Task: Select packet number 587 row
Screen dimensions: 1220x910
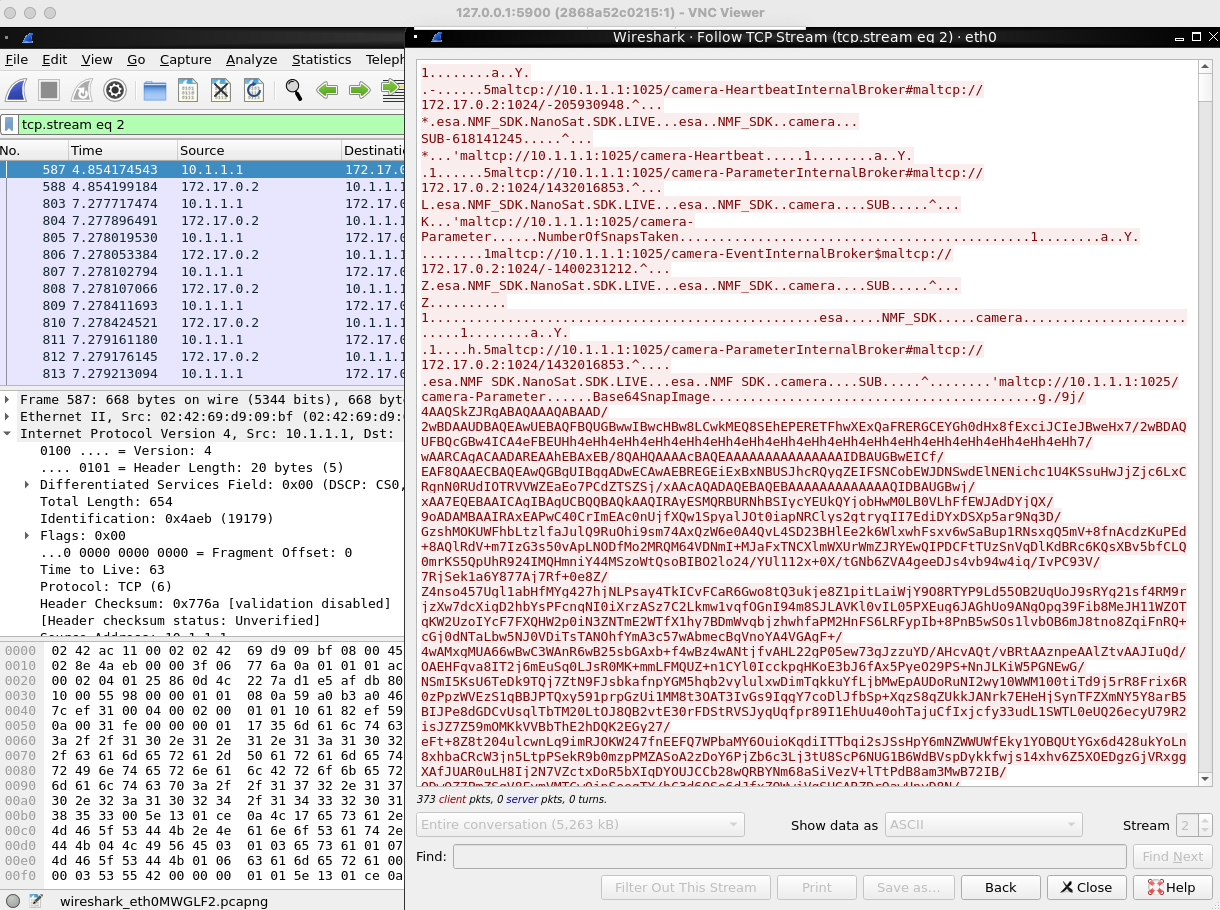Action: point(202,170)
